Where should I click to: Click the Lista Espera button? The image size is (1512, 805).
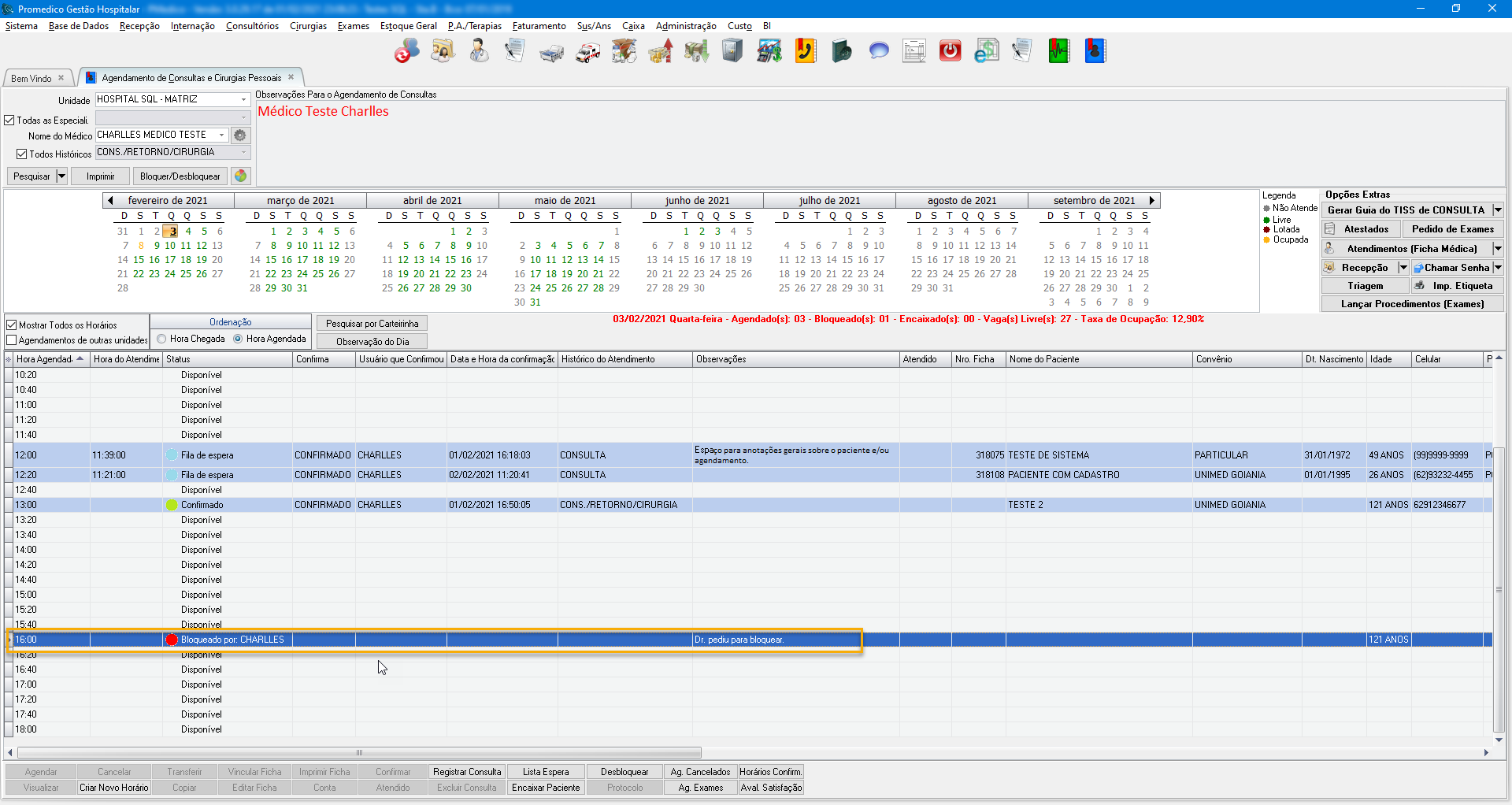tap(545, 772)
